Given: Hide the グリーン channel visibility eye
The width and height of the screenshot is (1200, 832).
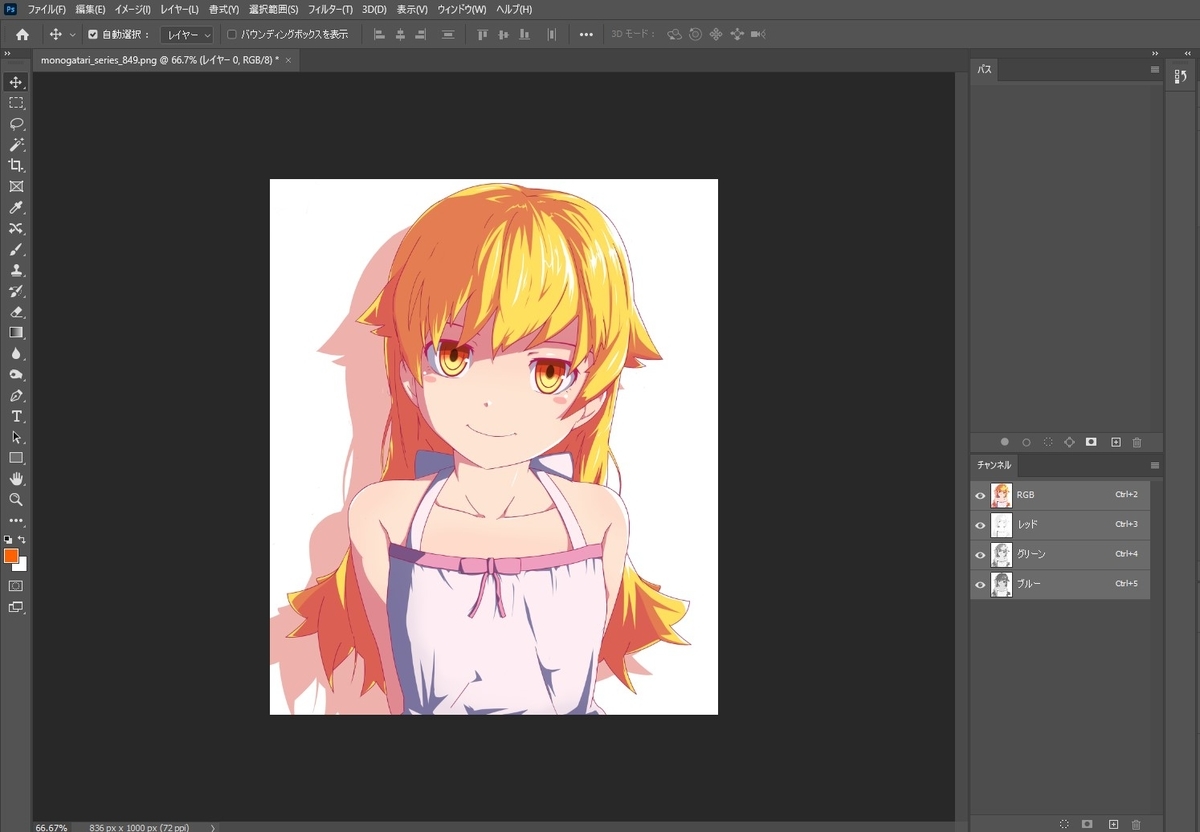Looking at the screenshot, I should pyautogui.click(x=980, y=554).
